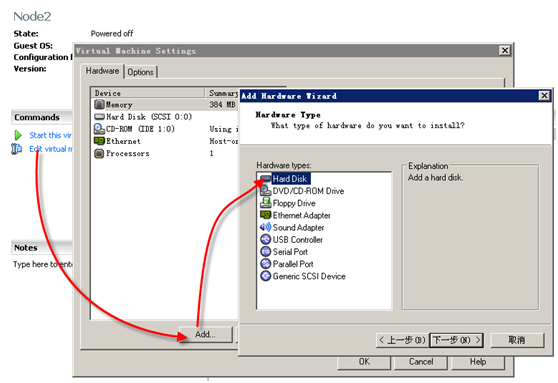The width and height of the screenshot is (558, 383).
Task: Select Parallel Port icon in list
Action: tap(265, 264)
